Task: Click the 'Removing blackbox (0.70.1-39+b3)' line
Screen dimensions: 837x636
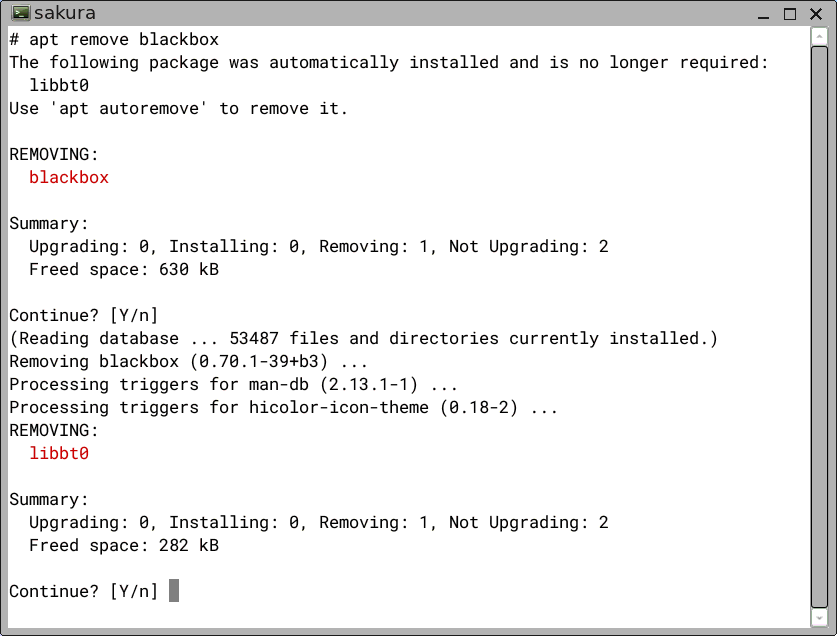Action: click(188, 362)
